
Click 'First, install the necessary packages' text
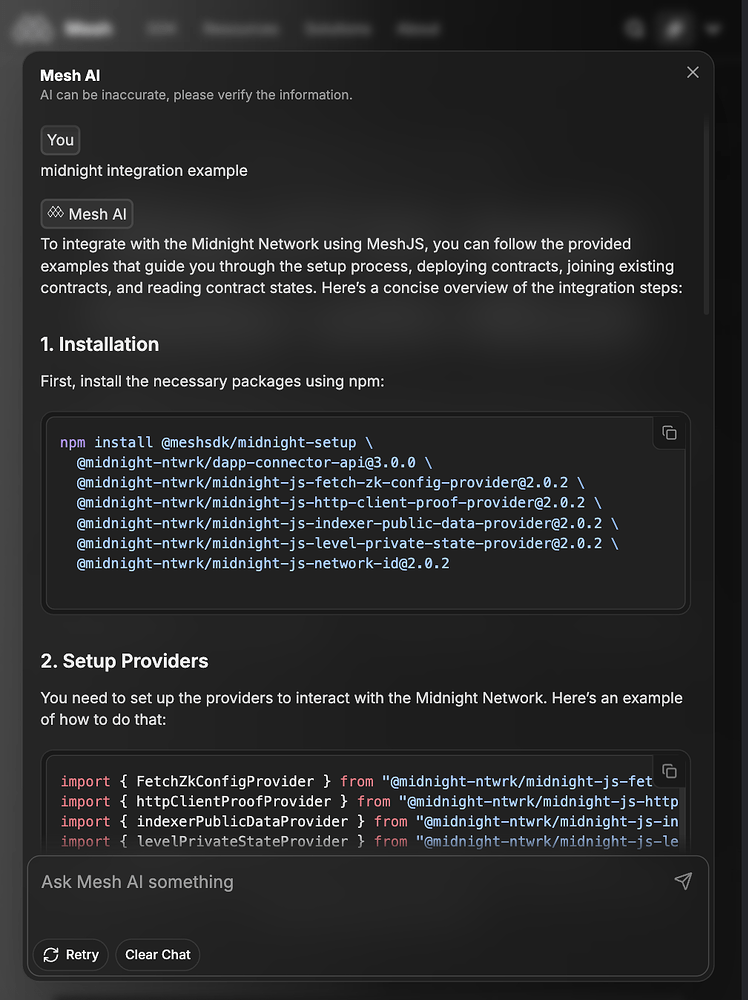[212, 381]
